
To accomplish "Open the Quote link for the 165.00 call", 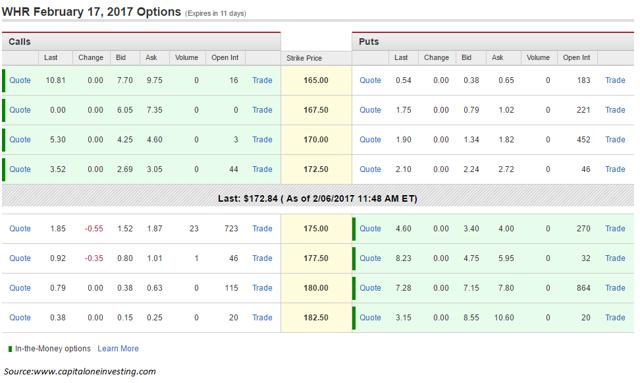I will pyautogui.click(x=20, y=80).
